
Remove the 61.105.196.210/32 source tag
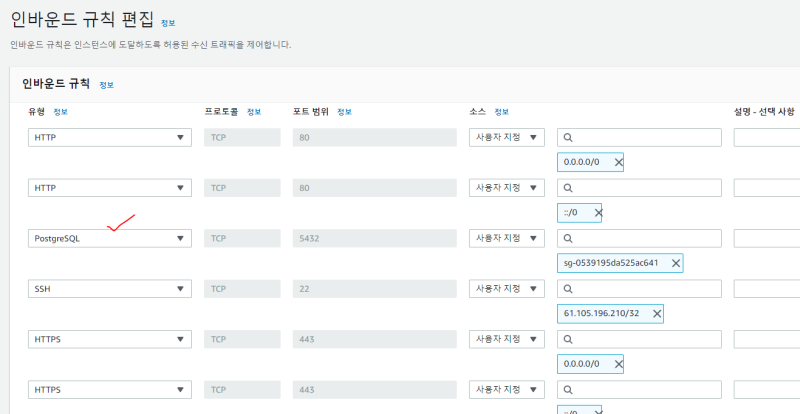[657, 313]
